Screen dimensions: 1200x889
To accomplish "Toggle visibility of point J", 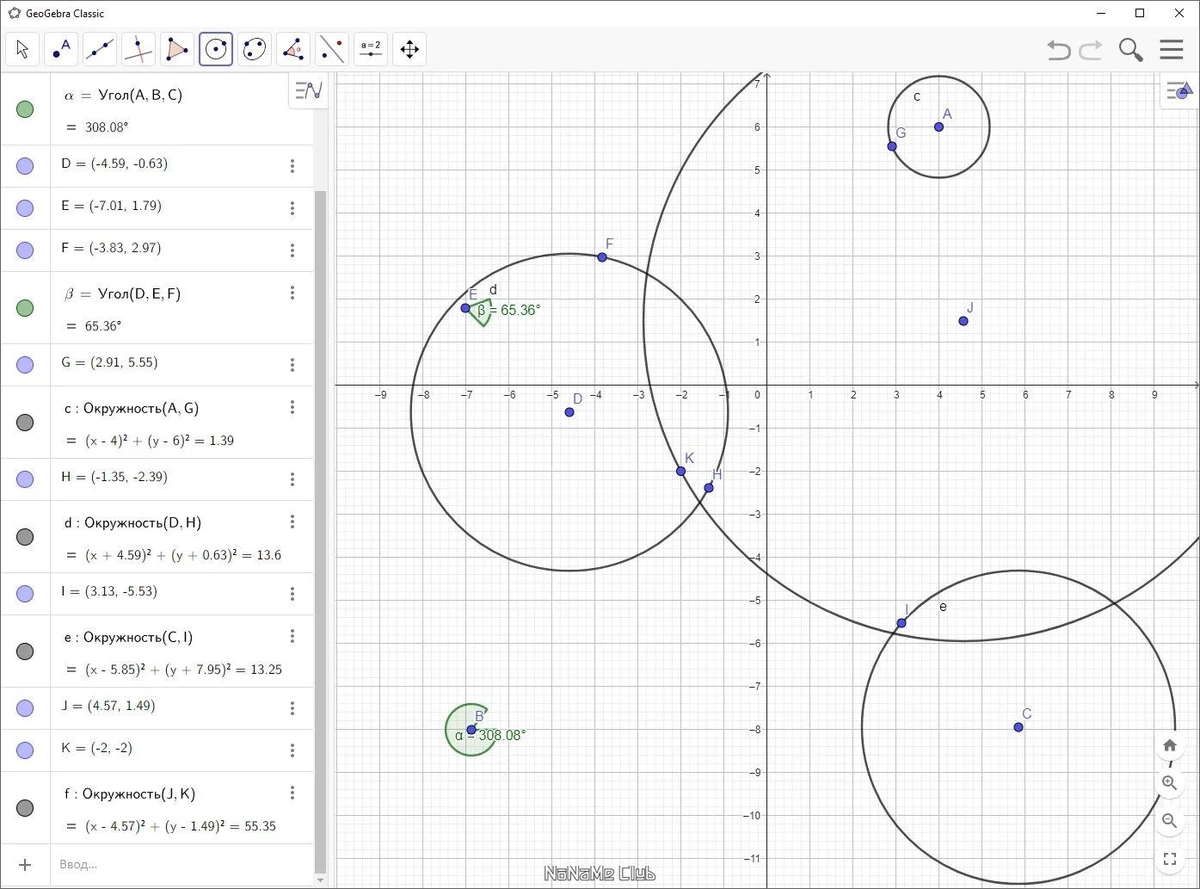I will pyautogui.click(x=25, y=708).
